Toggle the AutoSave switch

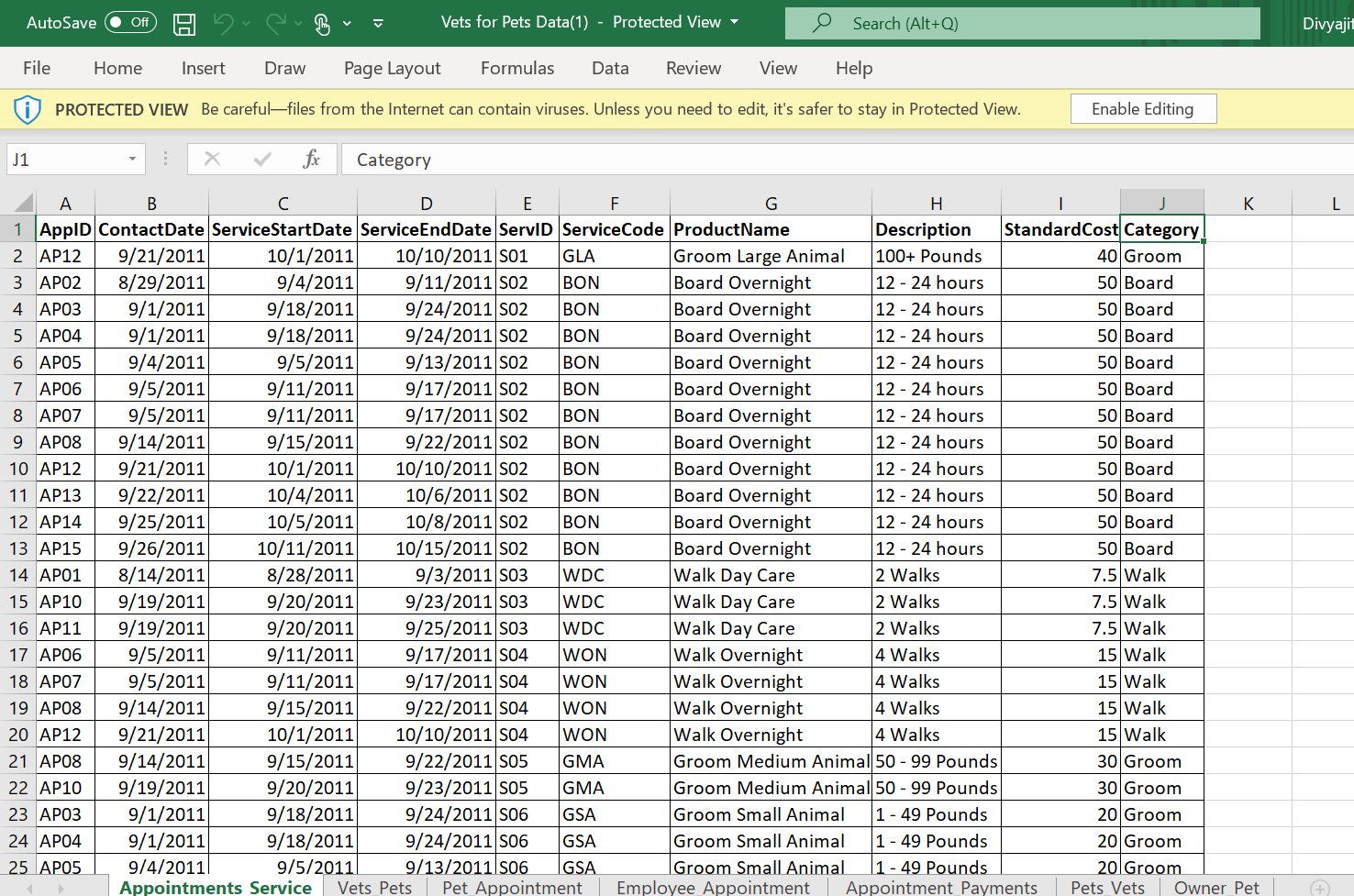pos(130,23)
